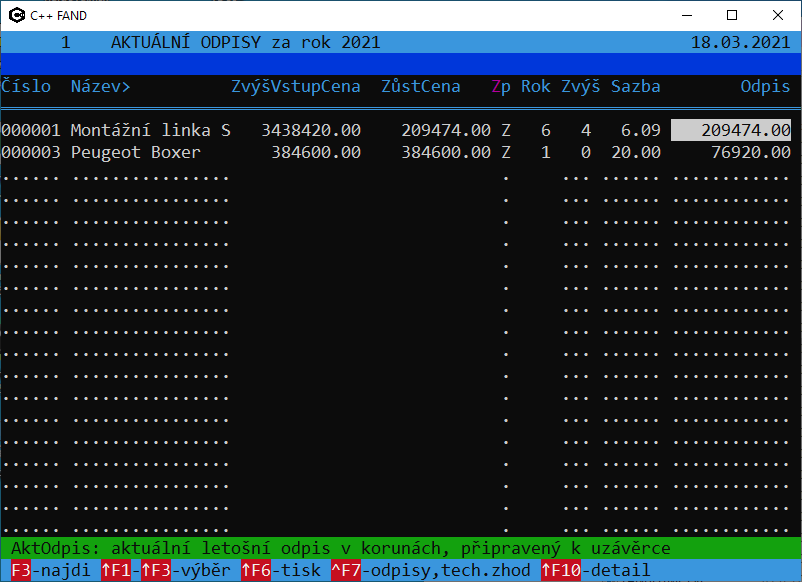Click the vstupní cena 3438420.00 cell

(x=311, y=130)
